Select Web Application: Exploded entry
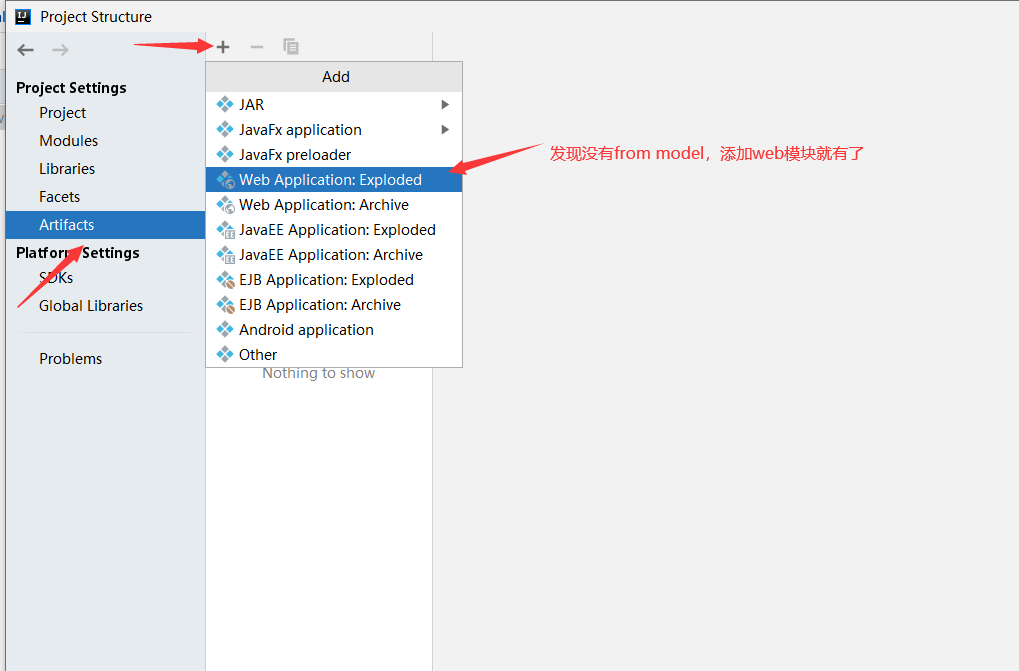Screen dimensions: 1019x671 (334, 179)
